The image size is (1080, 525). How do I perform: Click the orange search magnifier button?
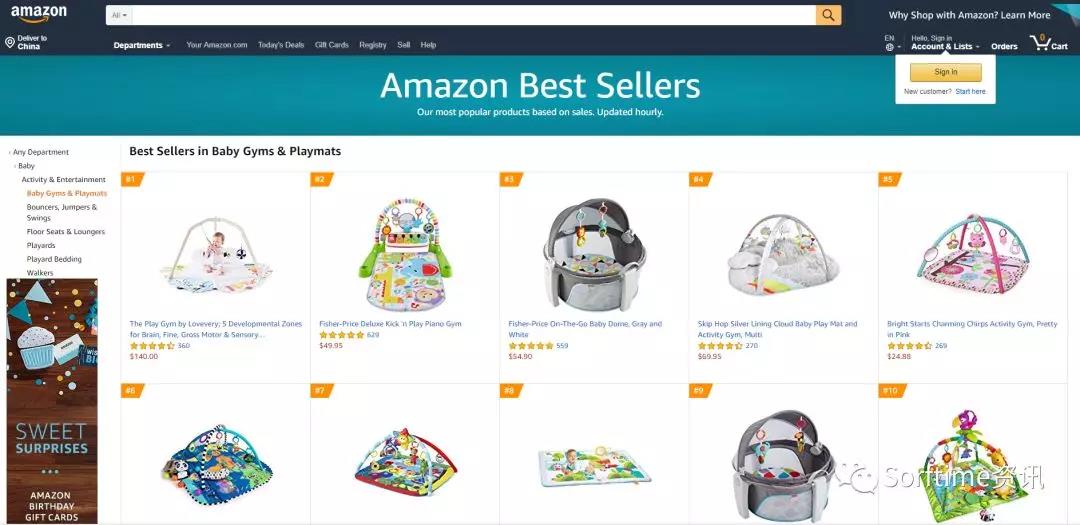tap(829, 15)
